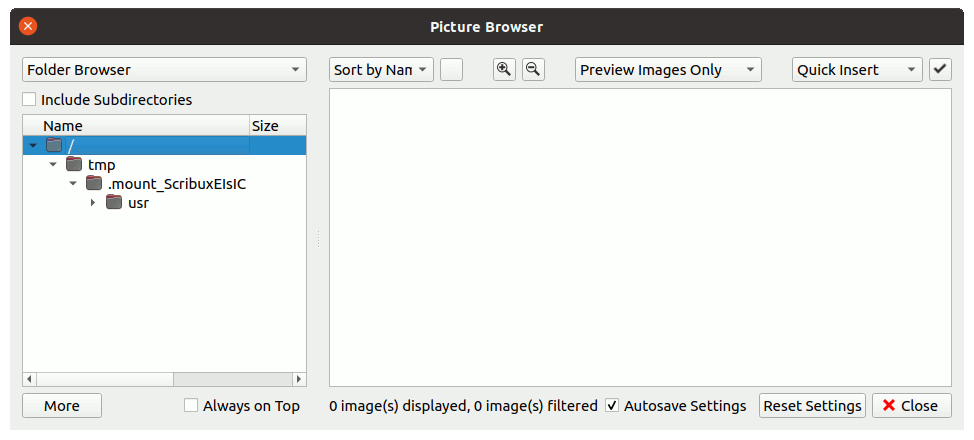Image resolution: width=974 pixels, height=440 pixels.
Task: Open the Sort by Name dropdown
Action: (x=381, y=70)
